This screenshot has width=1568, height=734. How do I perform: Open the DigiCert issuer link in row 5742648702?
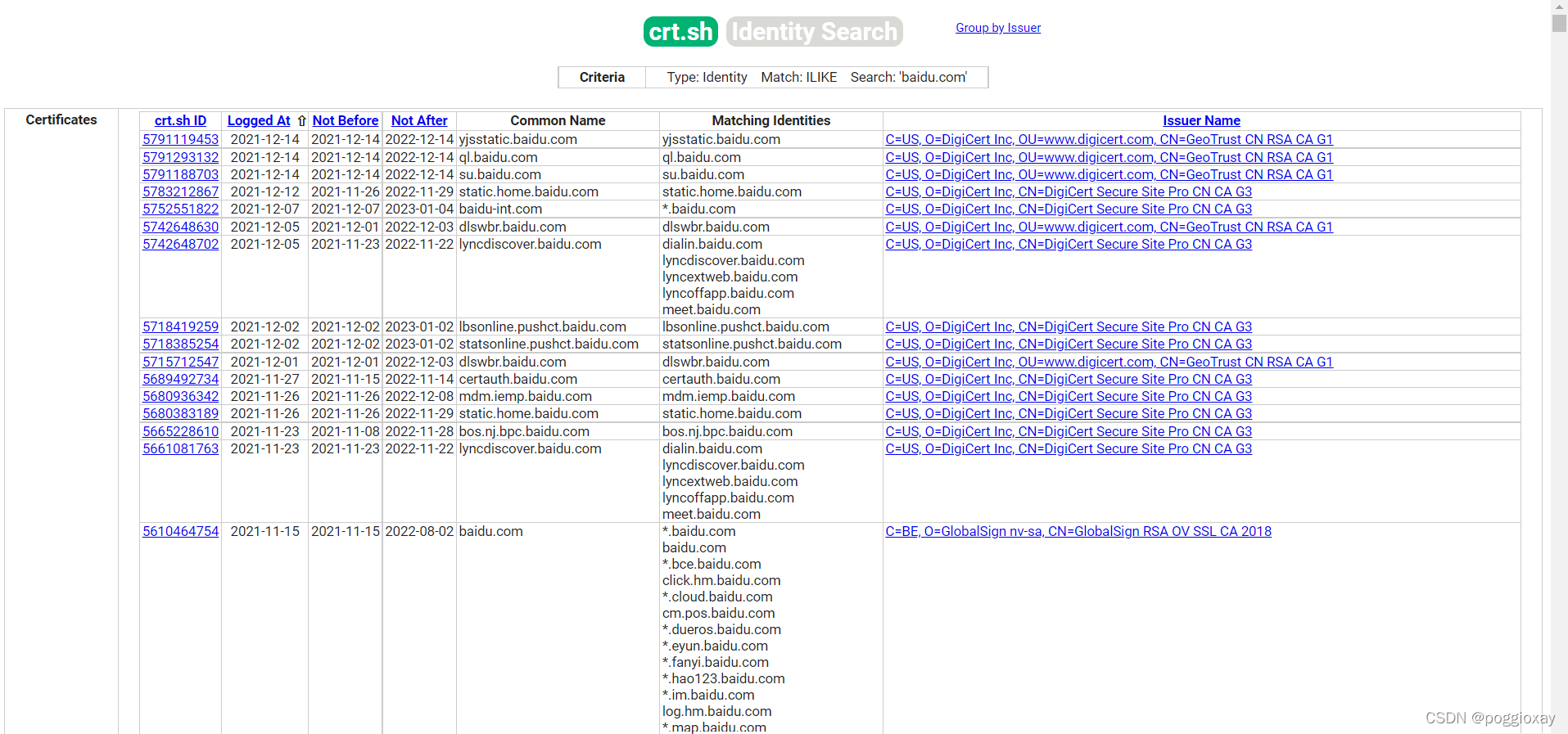(1069, 244)
